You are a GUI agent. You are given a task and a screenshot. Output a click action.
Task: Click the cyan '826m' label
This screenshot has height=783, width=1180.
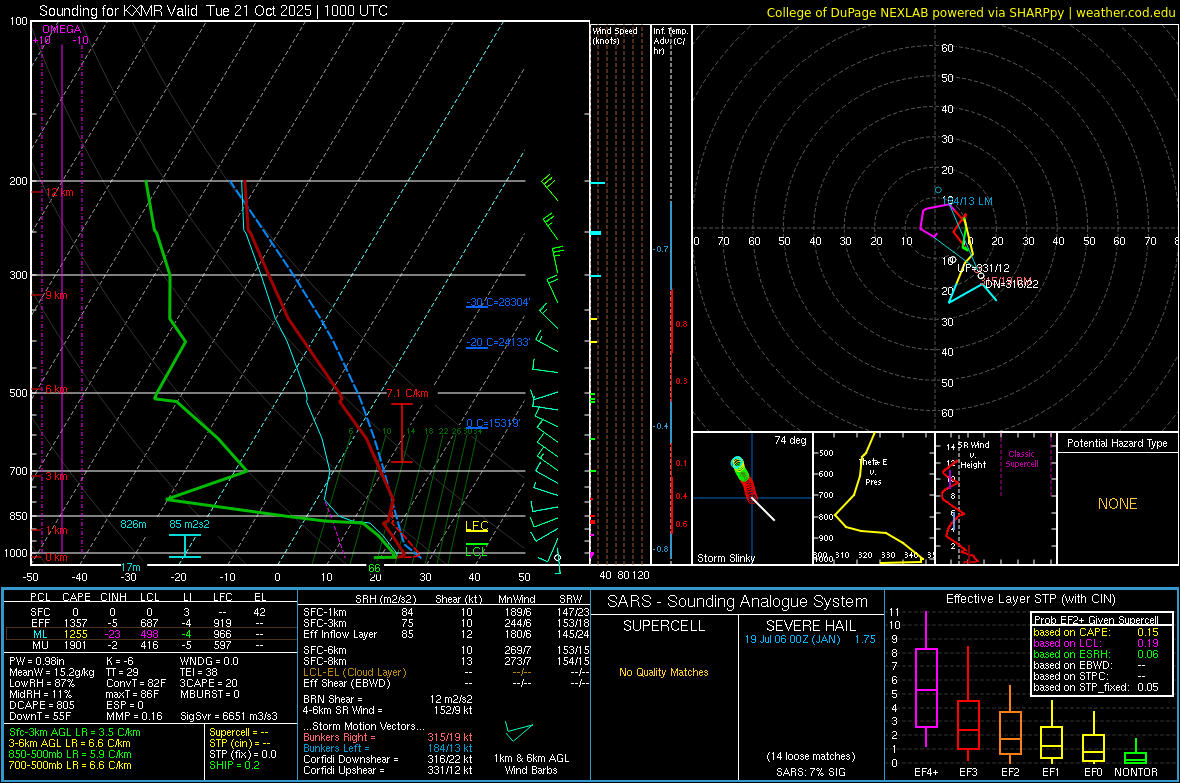coord(133,524)
